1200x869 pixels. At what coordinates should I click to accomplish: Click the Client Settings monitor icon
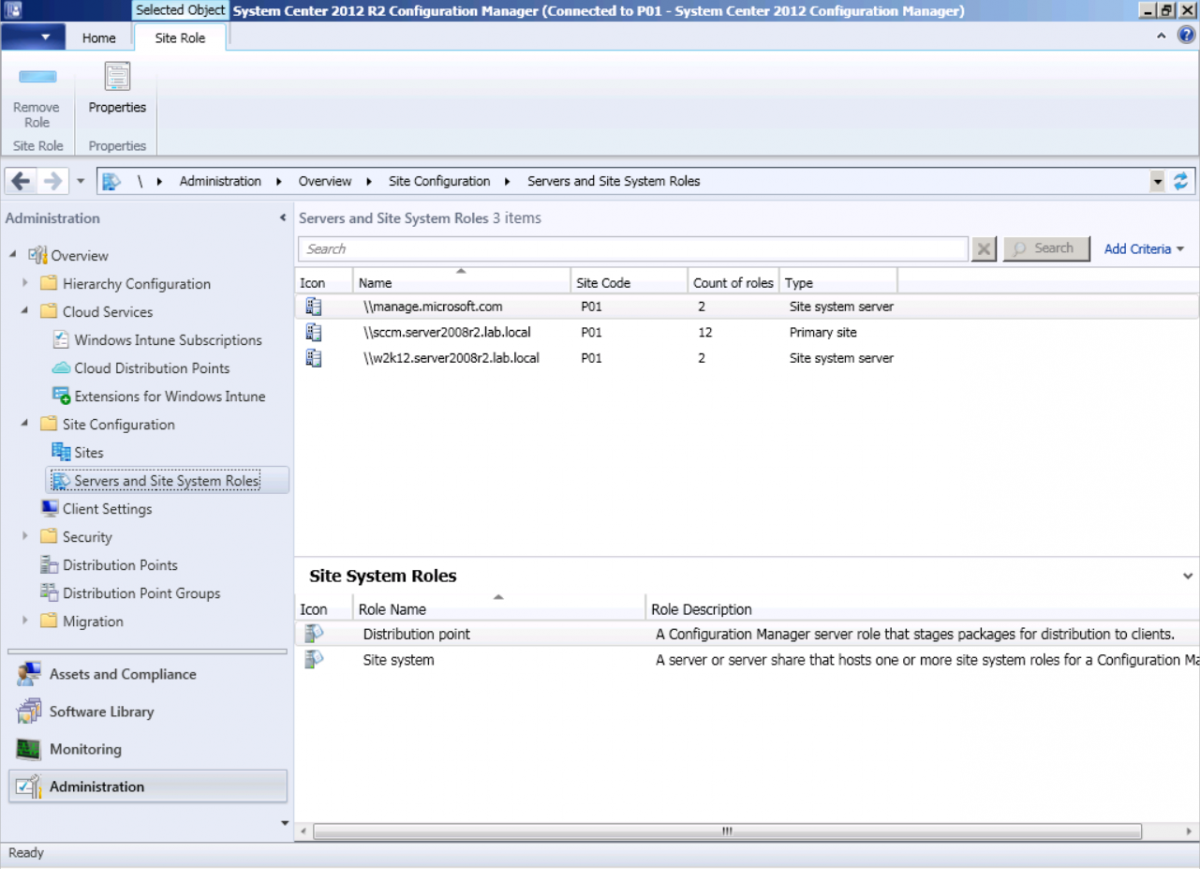coord(49,508)
